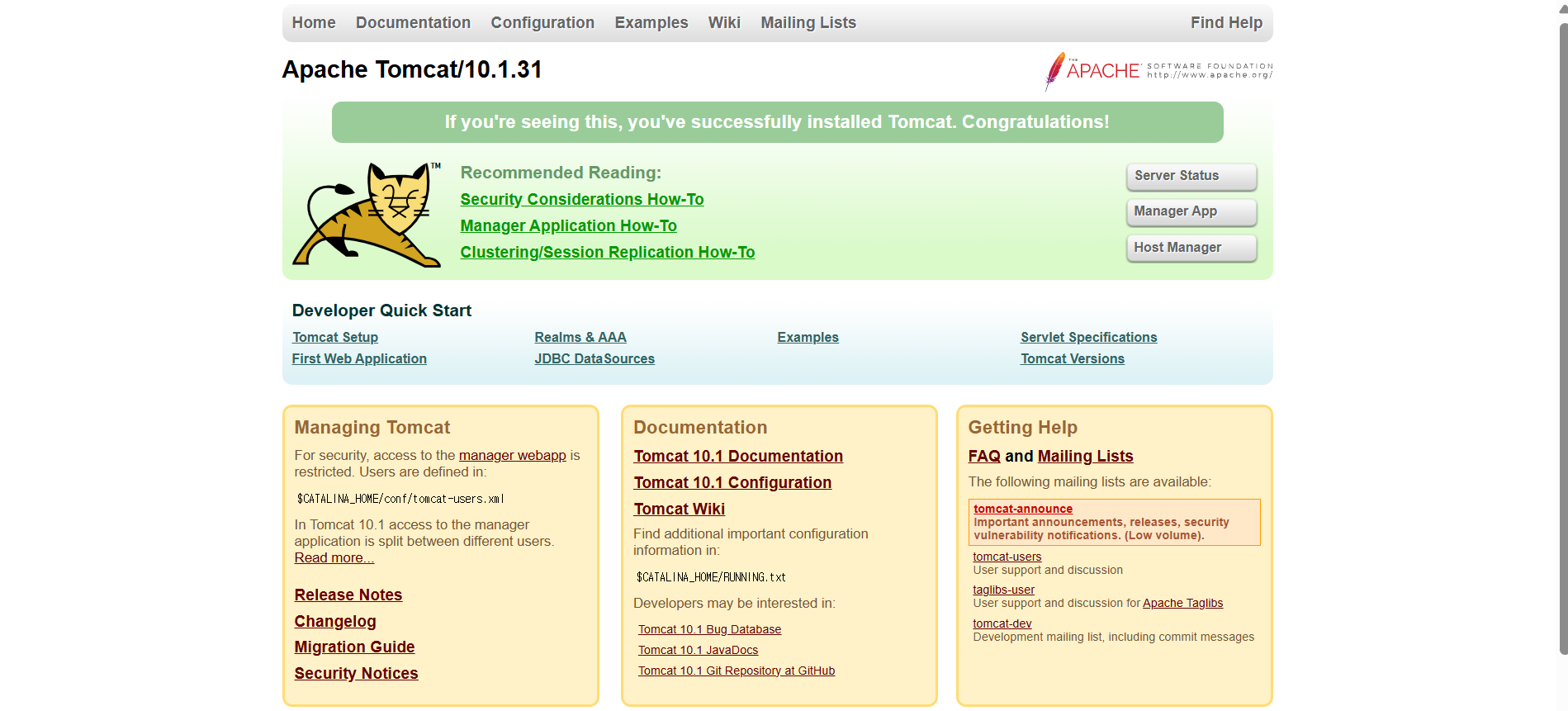Open the Migration Guide link

[x=355, y=647]
